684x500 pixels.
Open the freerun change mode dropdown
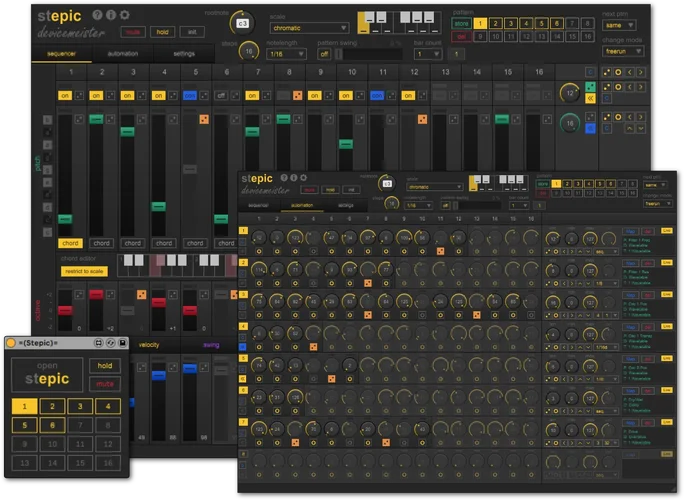[622, 51]
